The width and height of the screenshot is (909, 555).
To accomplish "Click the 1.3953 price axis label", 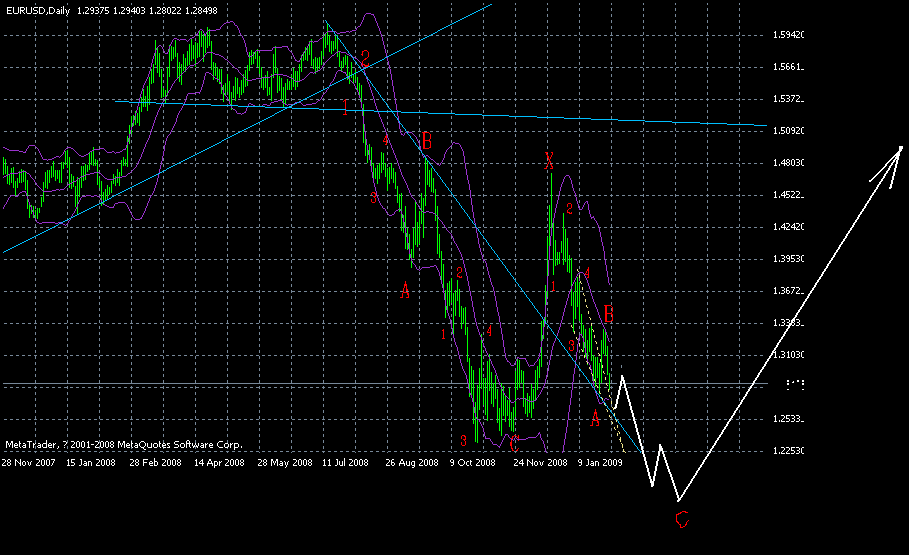I will pyautogui.click(x=788, y=258).
